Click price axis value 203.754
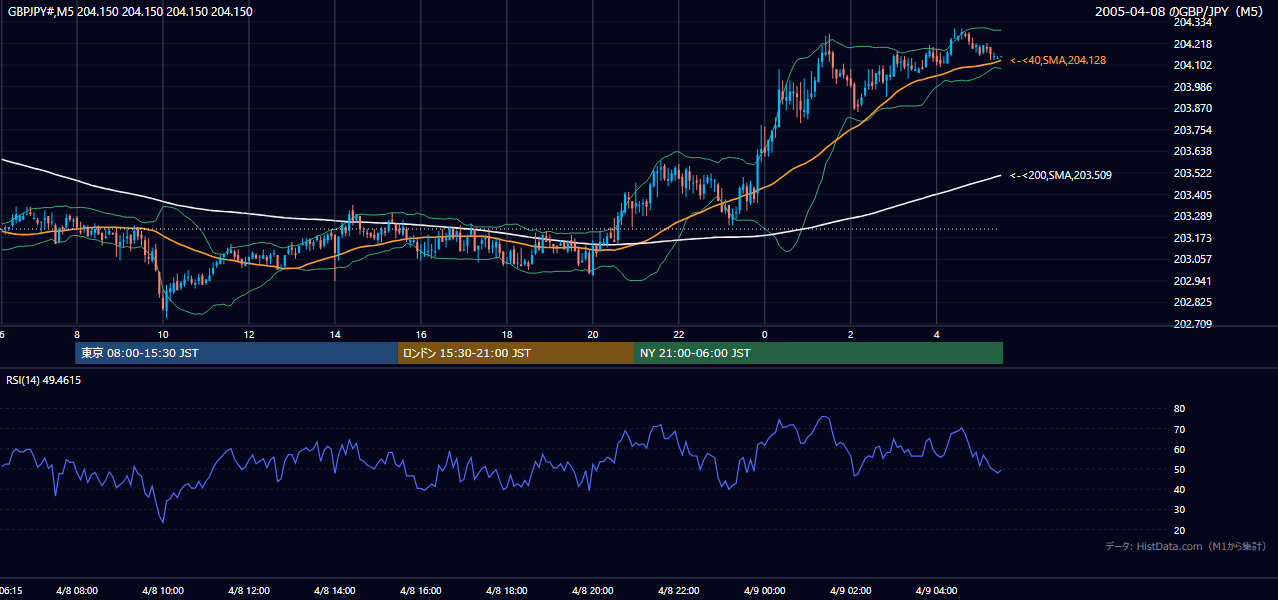 click(1193, 130)
